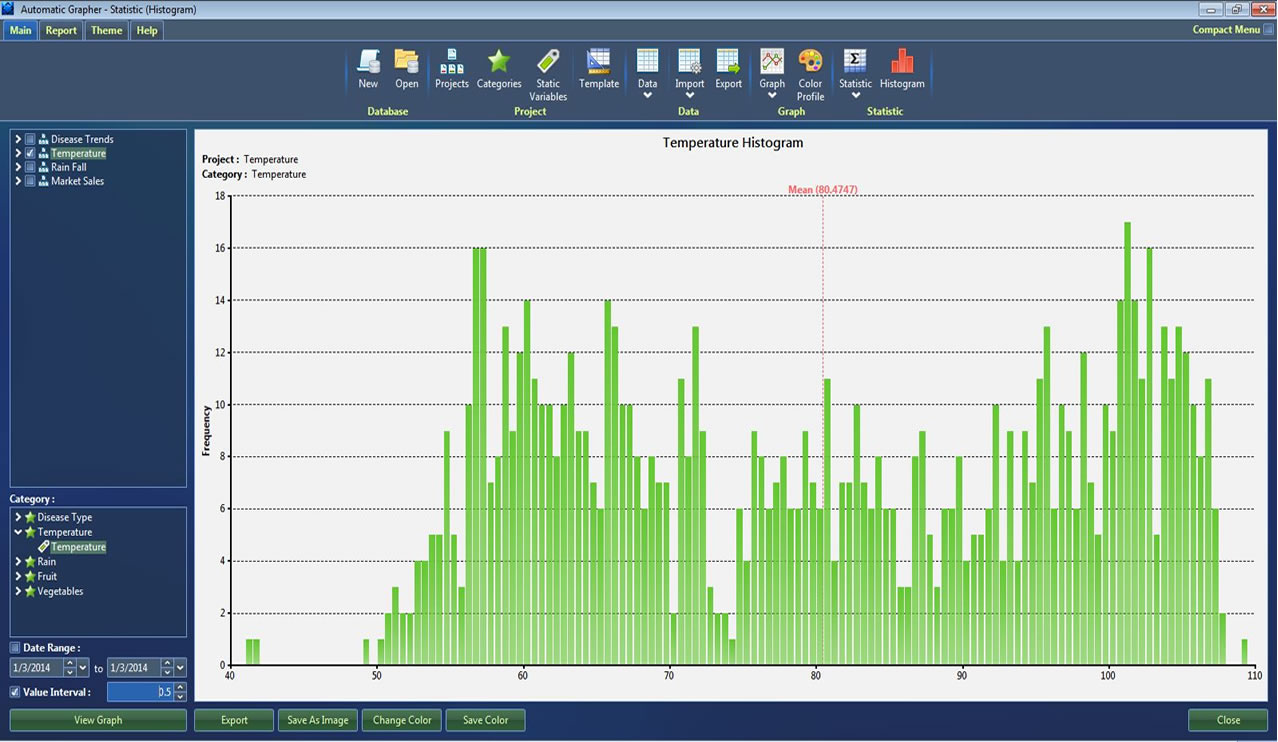Click the Rain Fall project icon
1278x742 pixels.
pyautogui.click(x=44, y=167)
